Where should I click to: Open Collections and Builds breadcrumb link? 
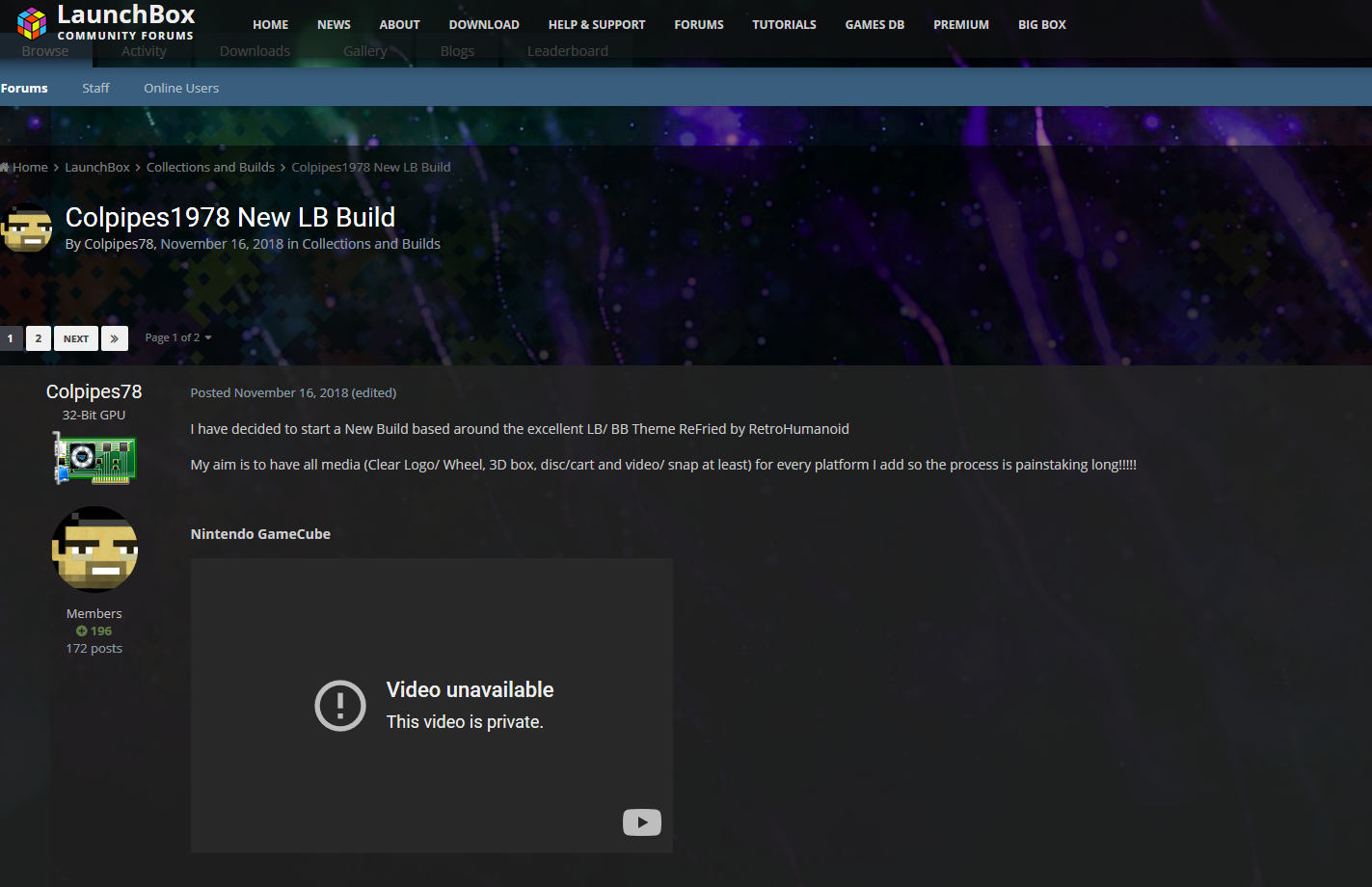coord(210,167)
